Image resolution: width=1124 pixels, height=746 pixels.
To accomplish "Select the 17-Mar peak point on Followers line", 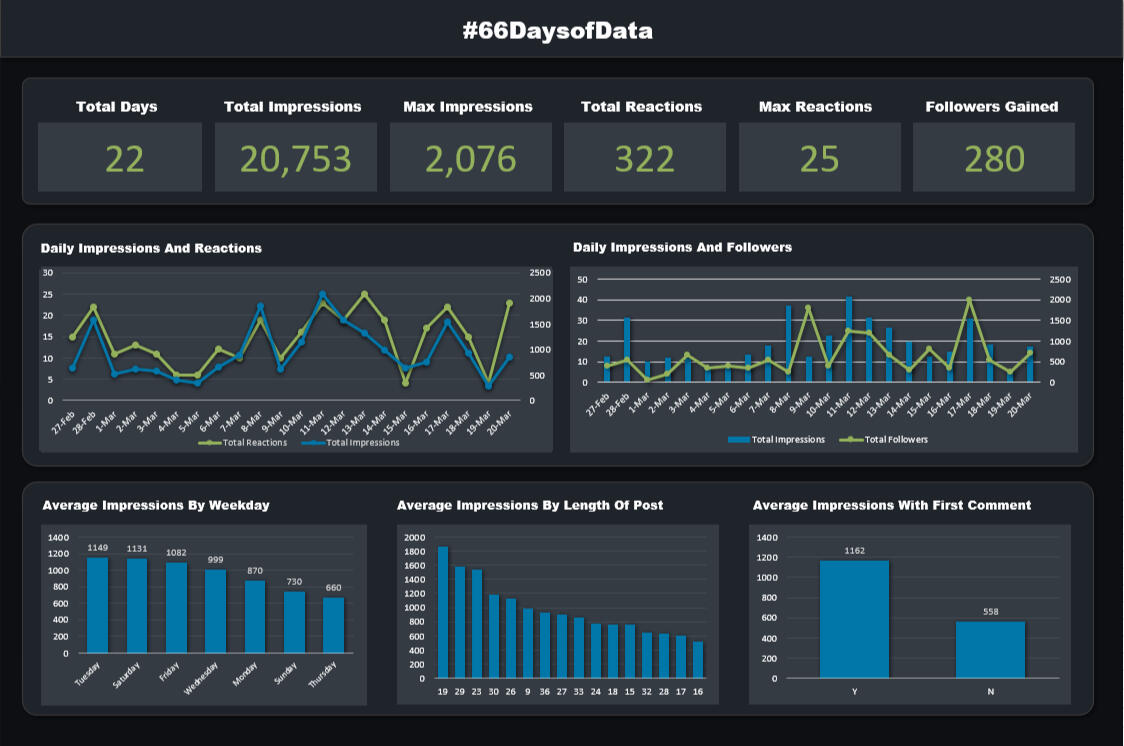I will click(x=969, y=300).
